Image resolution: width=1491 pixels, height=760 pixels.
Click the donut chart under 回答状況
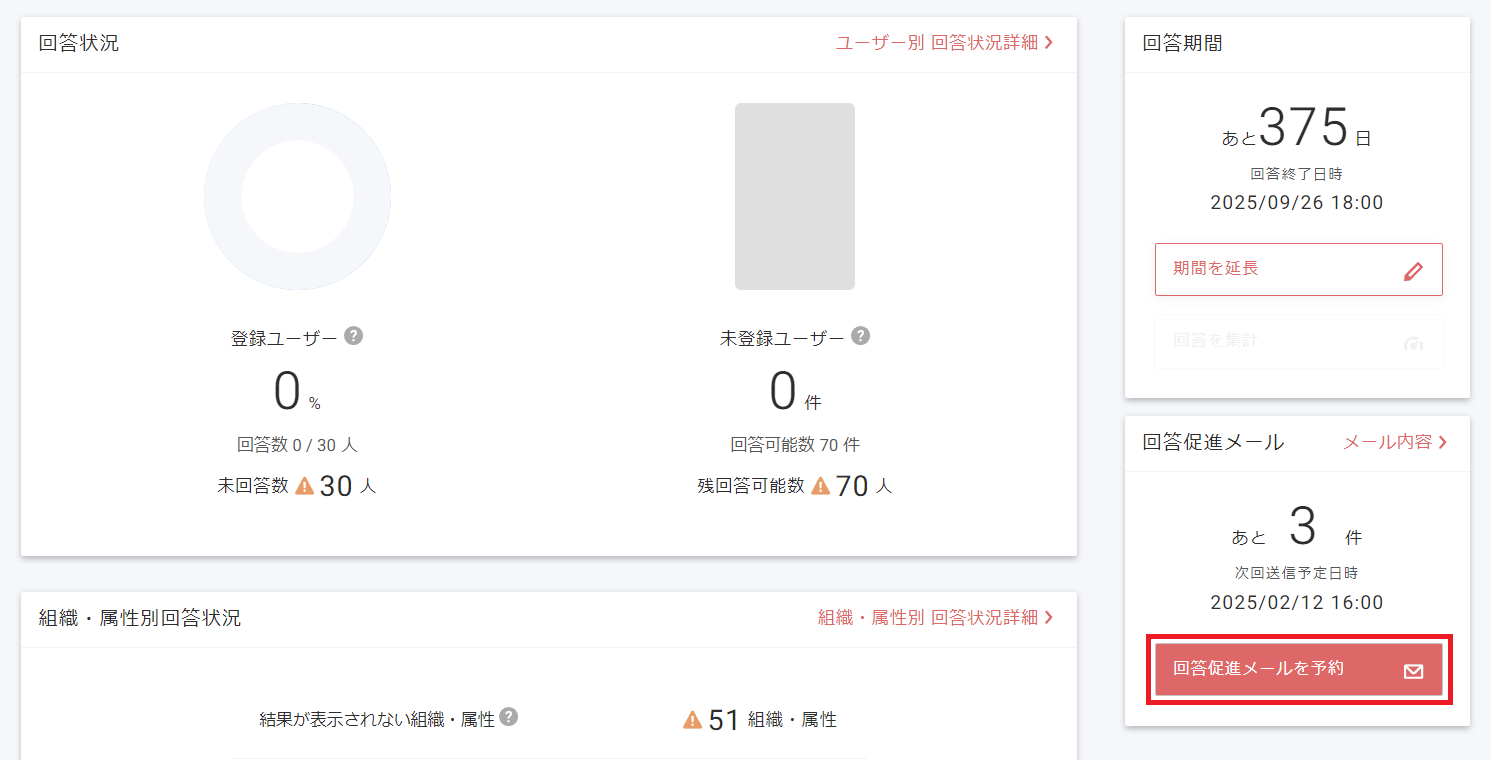tap(297, 197)
